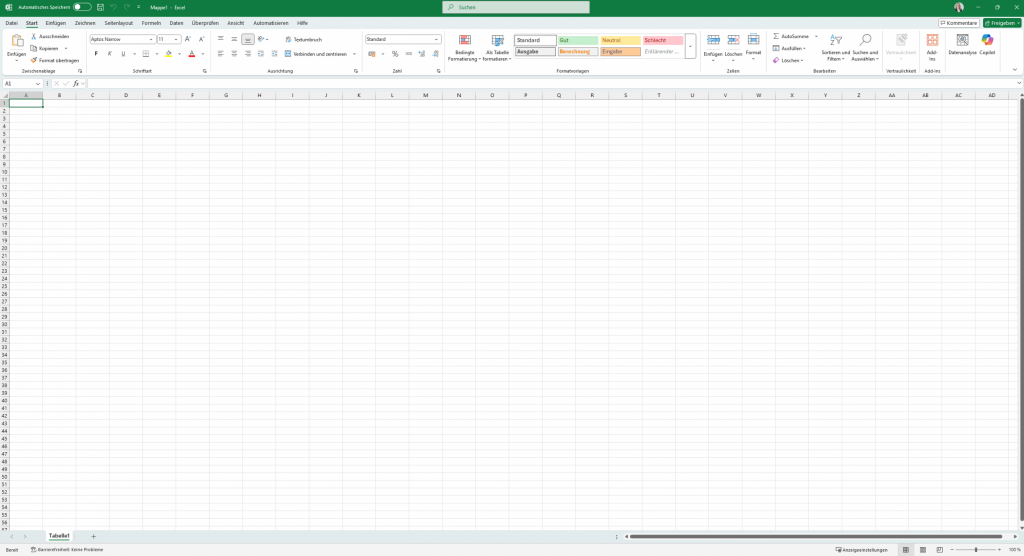Open the Add-Ins button
This screenshot has width=1024, height=556.
click(x=932, y=48)
